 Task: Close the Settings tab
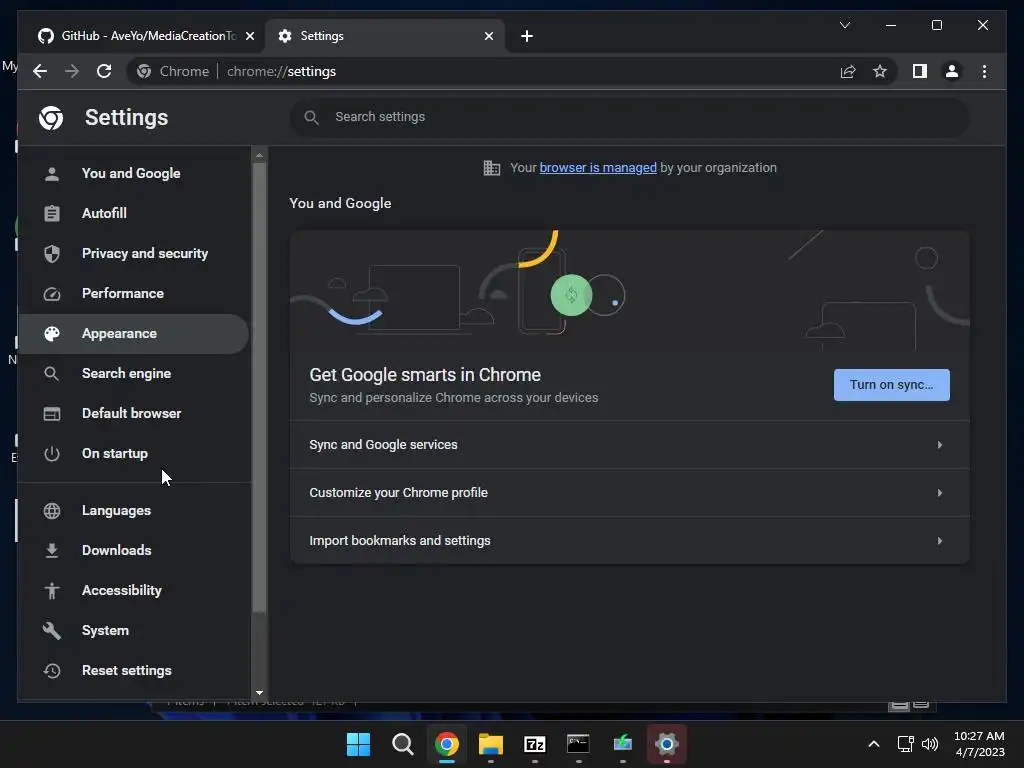(x=488, y=36)
